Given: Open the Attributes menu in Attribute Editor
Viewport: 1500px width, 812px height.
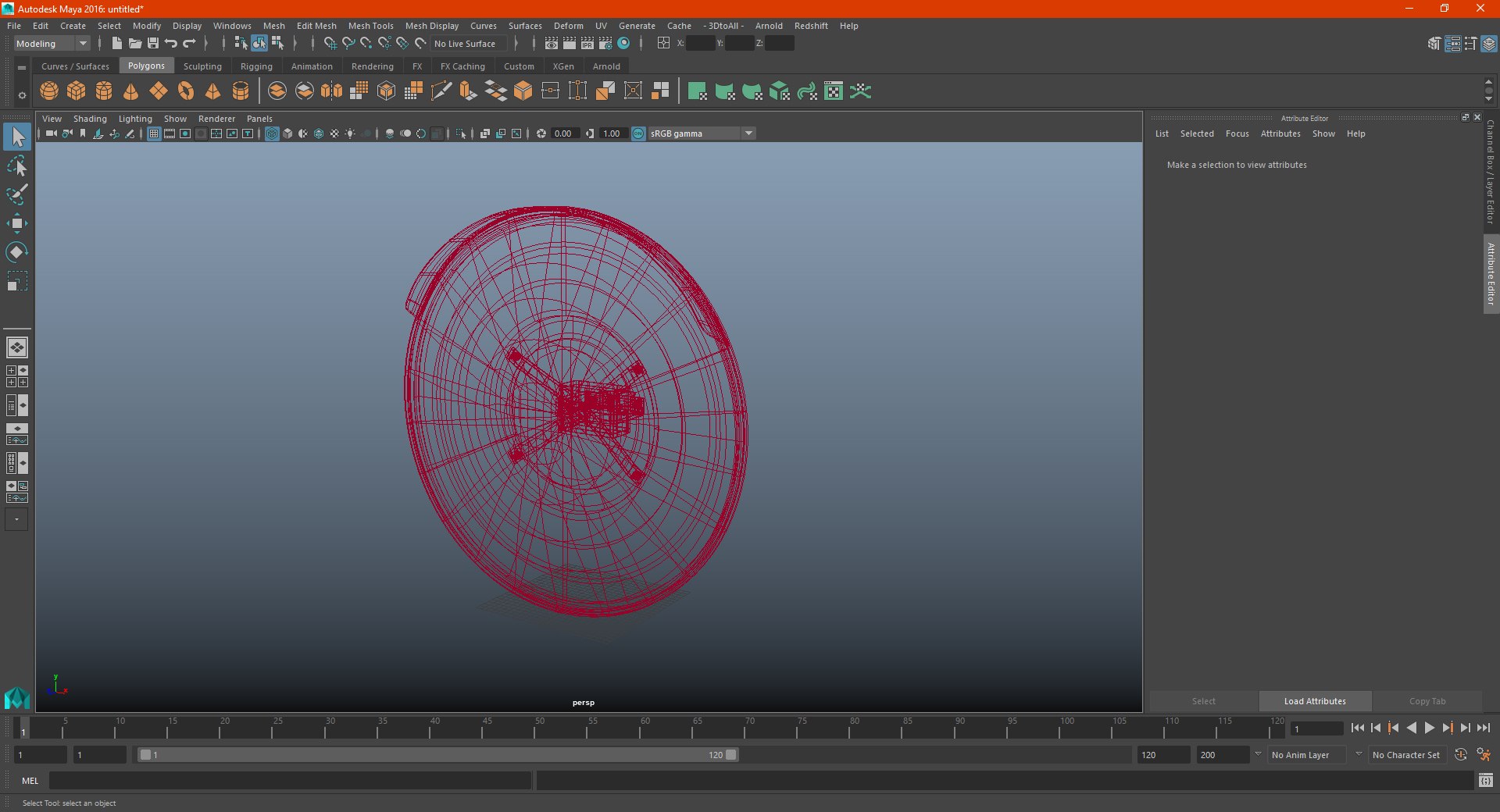Looking at the screenshot, I should coord(1280,134).
